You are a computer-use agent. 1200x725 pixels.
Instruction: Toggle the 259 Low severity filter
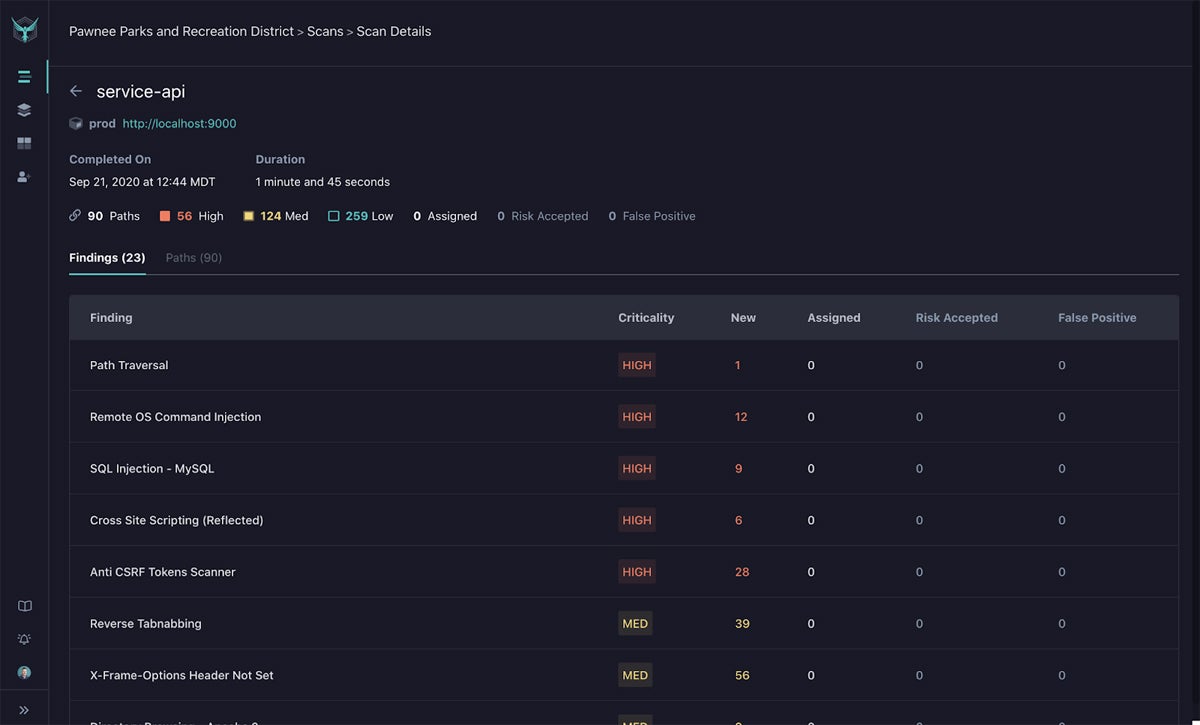coord(360,215)
